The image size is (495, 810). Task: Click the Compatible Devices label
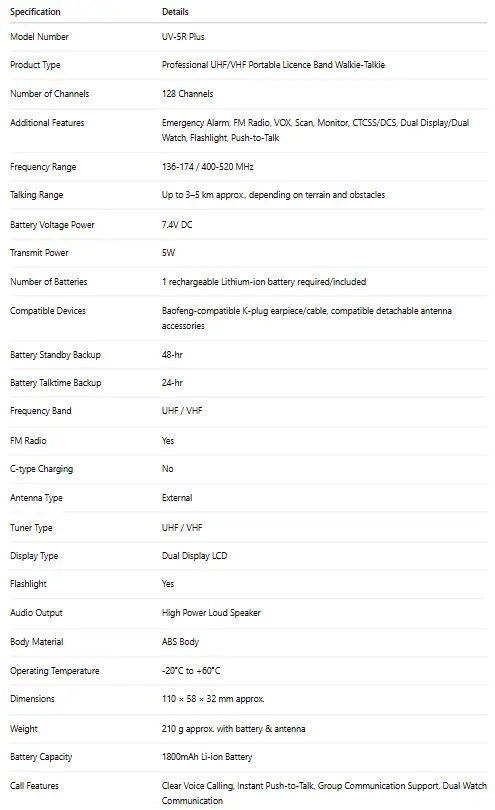(48, 310)
